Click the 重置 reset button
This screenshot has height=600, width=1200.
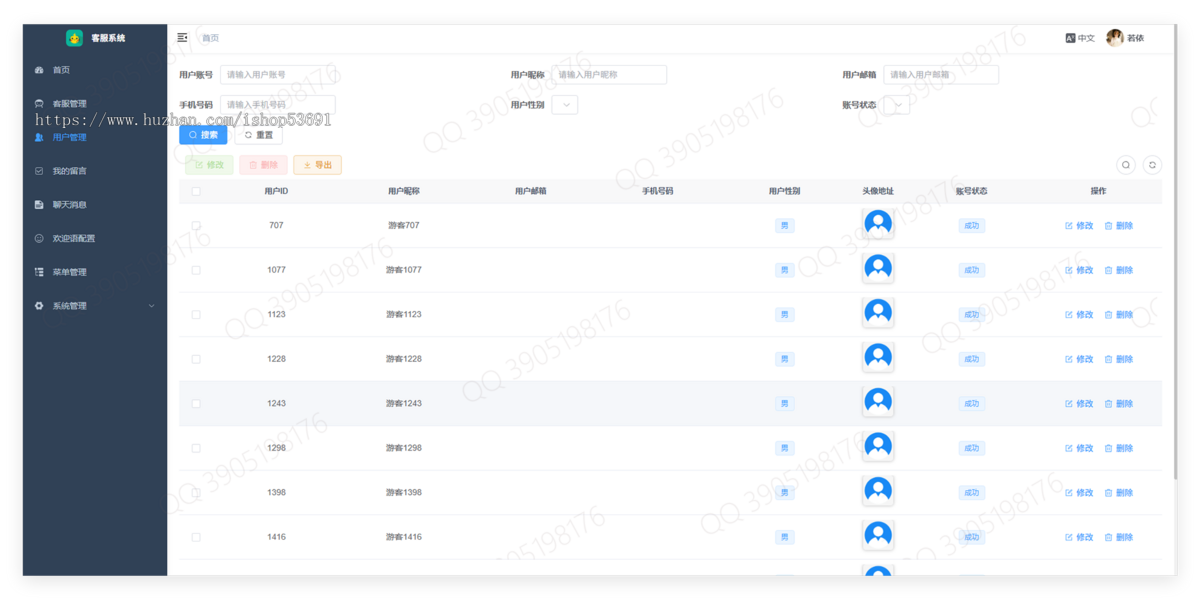click(x=259, y=135)
